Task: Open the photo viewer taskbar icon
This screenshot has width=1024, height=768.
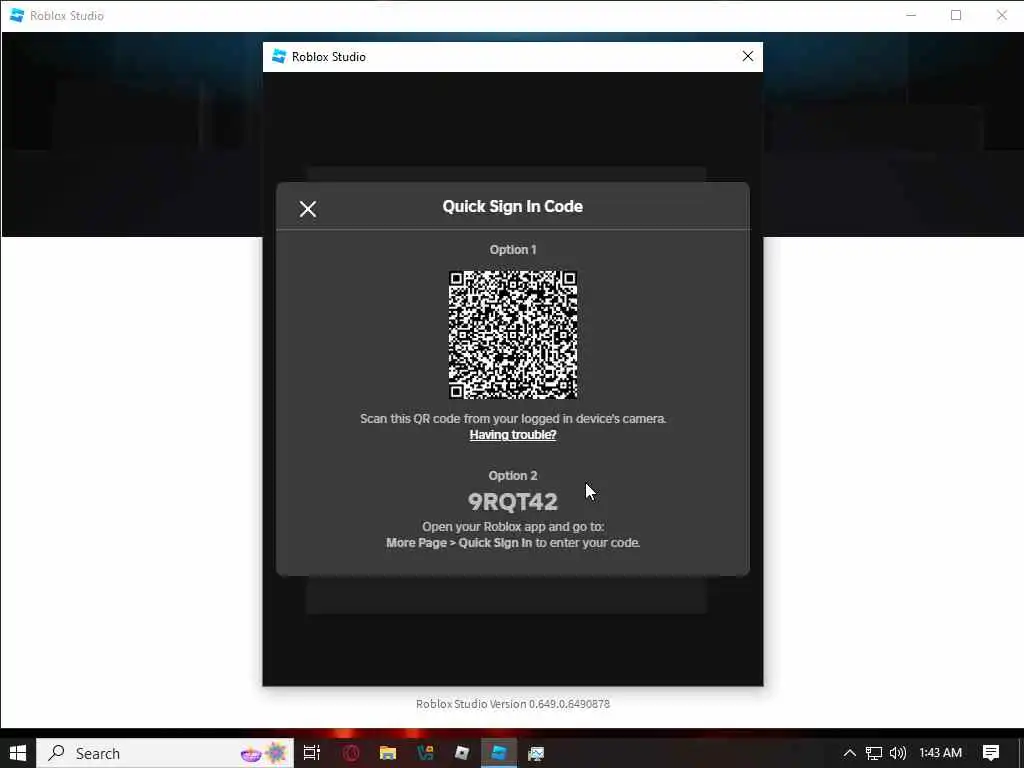Action: pos(536,753)
